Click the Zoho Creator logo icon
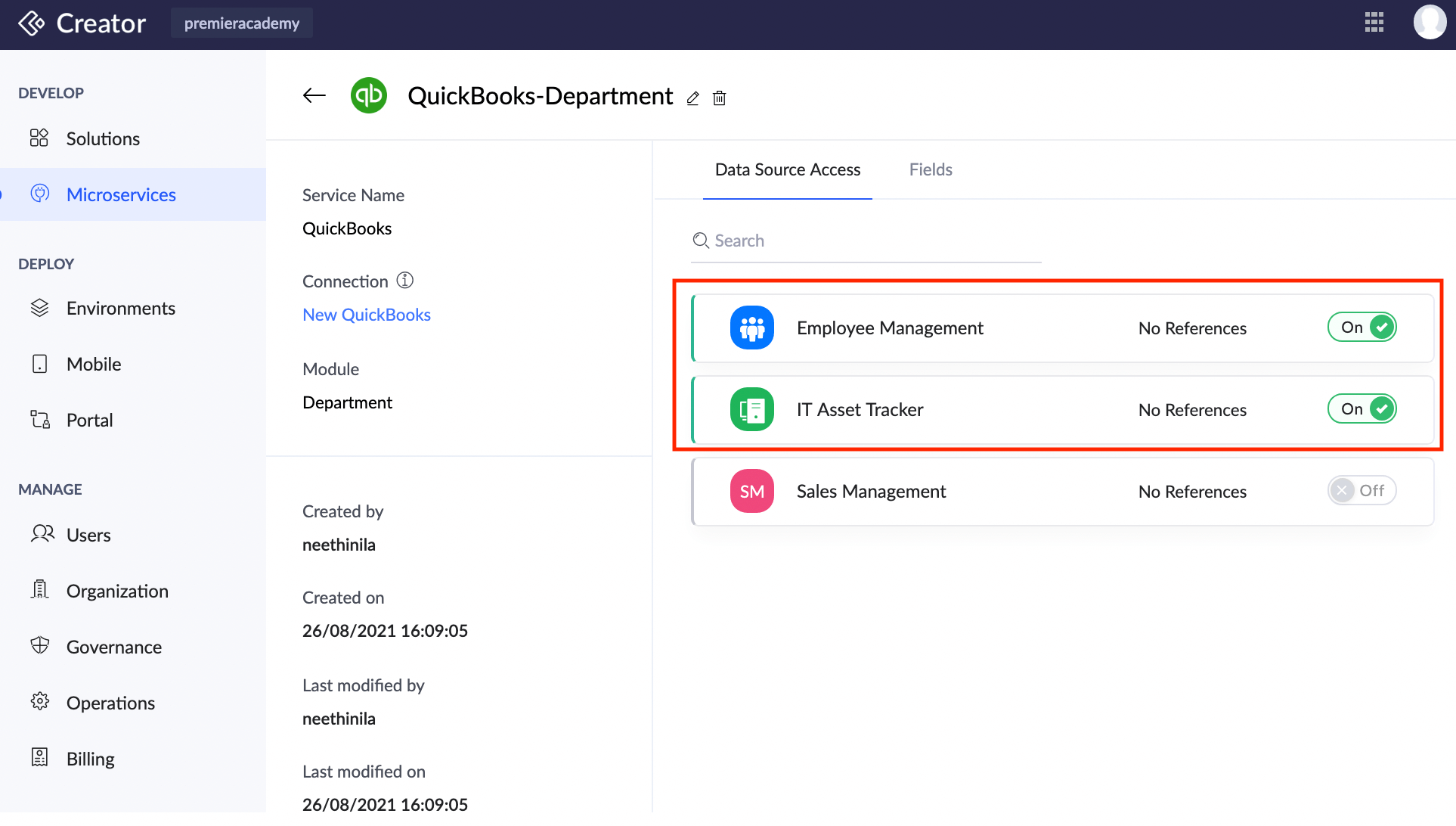The width and height of the screenshot is (1456, 826). tap(32, 23)
